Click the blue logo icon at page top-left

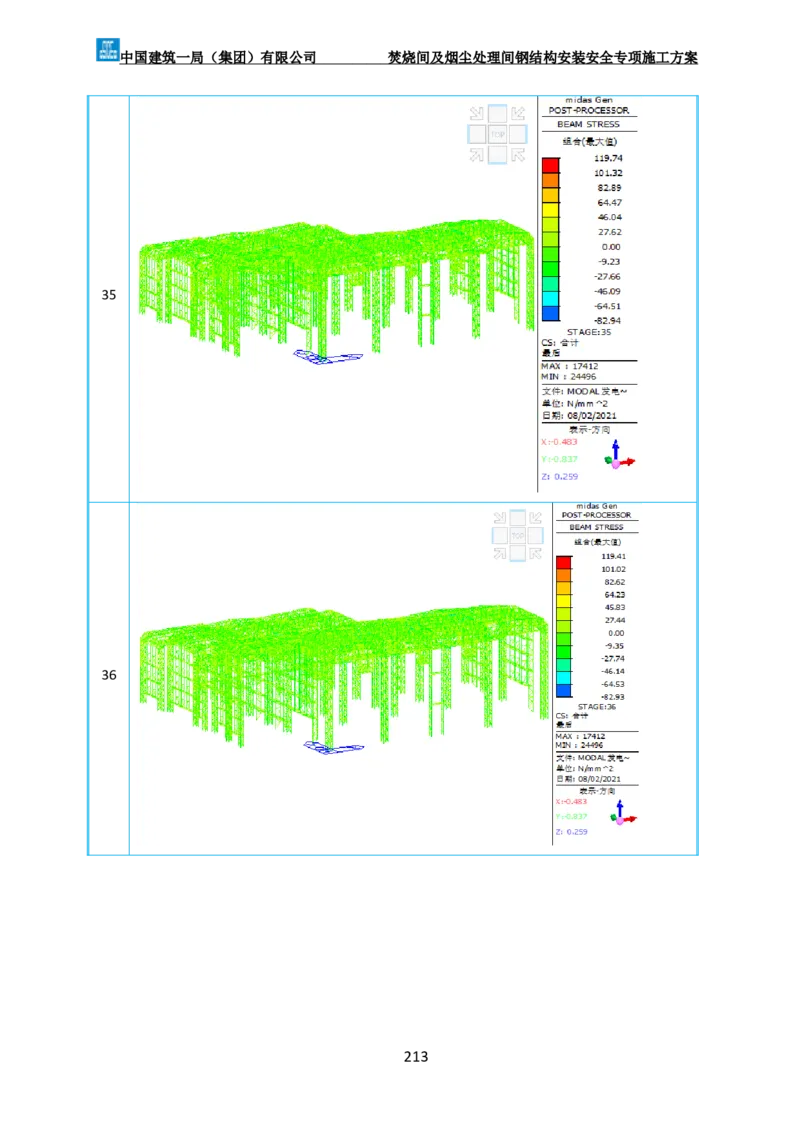(106, 48)
